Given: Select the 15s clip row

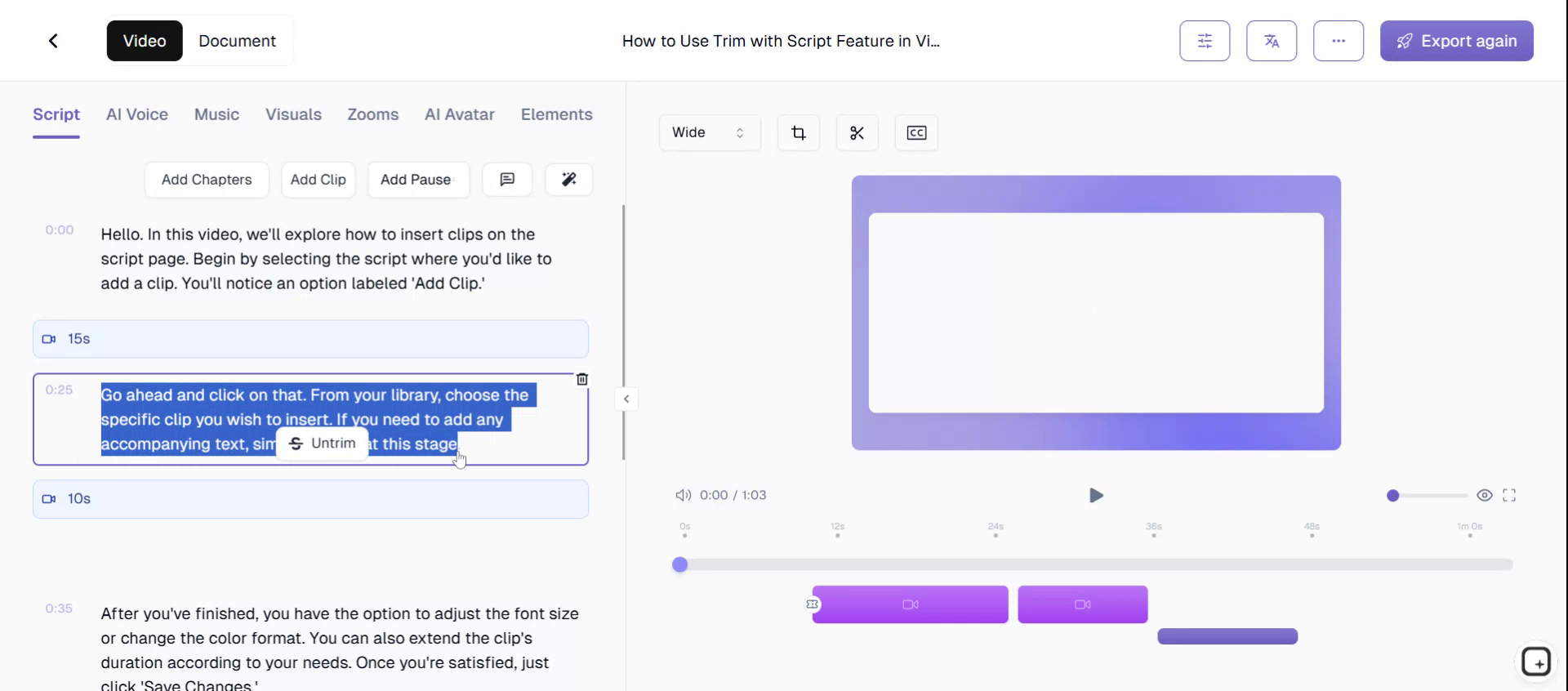Looking at the screenshot, I should (x=310, y=339).
